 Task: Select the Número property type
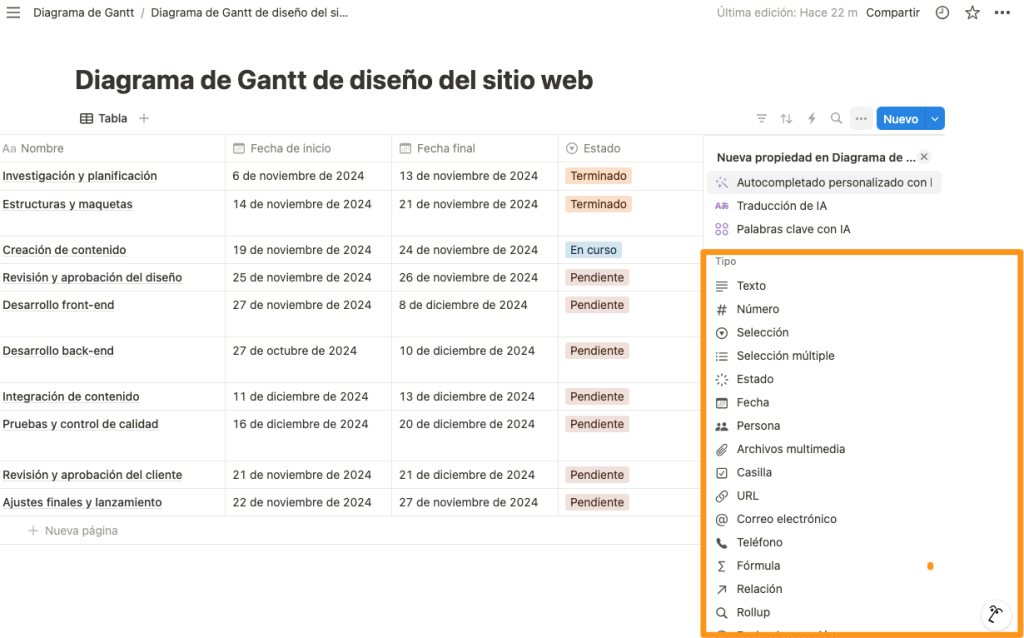tap(757, 308)
